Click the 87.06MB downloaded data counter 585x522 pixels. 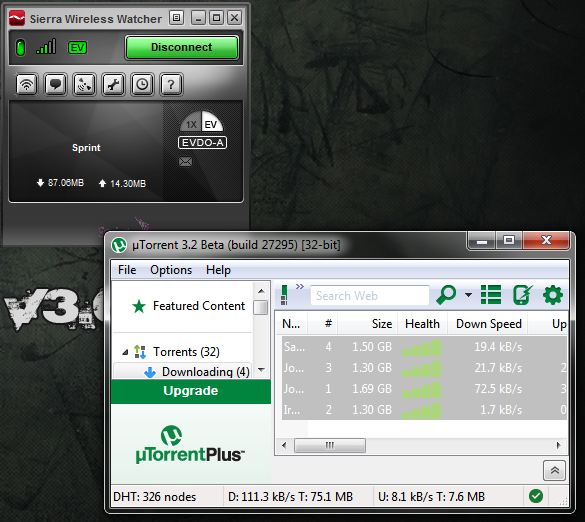coord(60,183)
